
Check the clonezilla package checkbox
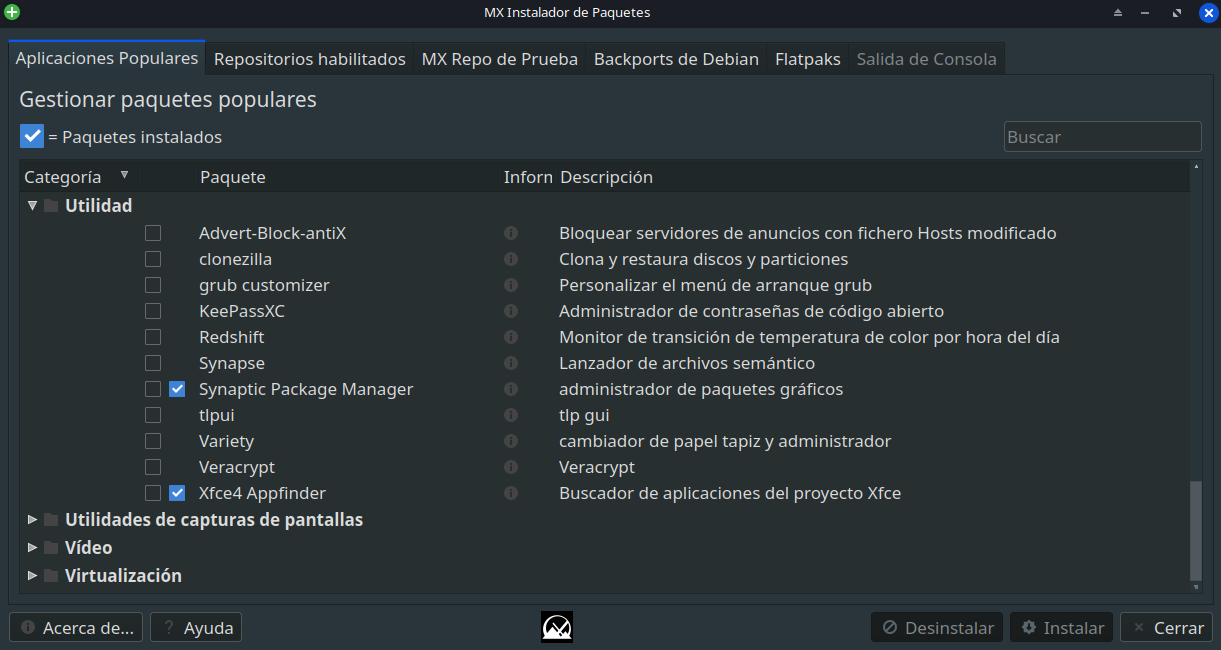pos(153,259)
